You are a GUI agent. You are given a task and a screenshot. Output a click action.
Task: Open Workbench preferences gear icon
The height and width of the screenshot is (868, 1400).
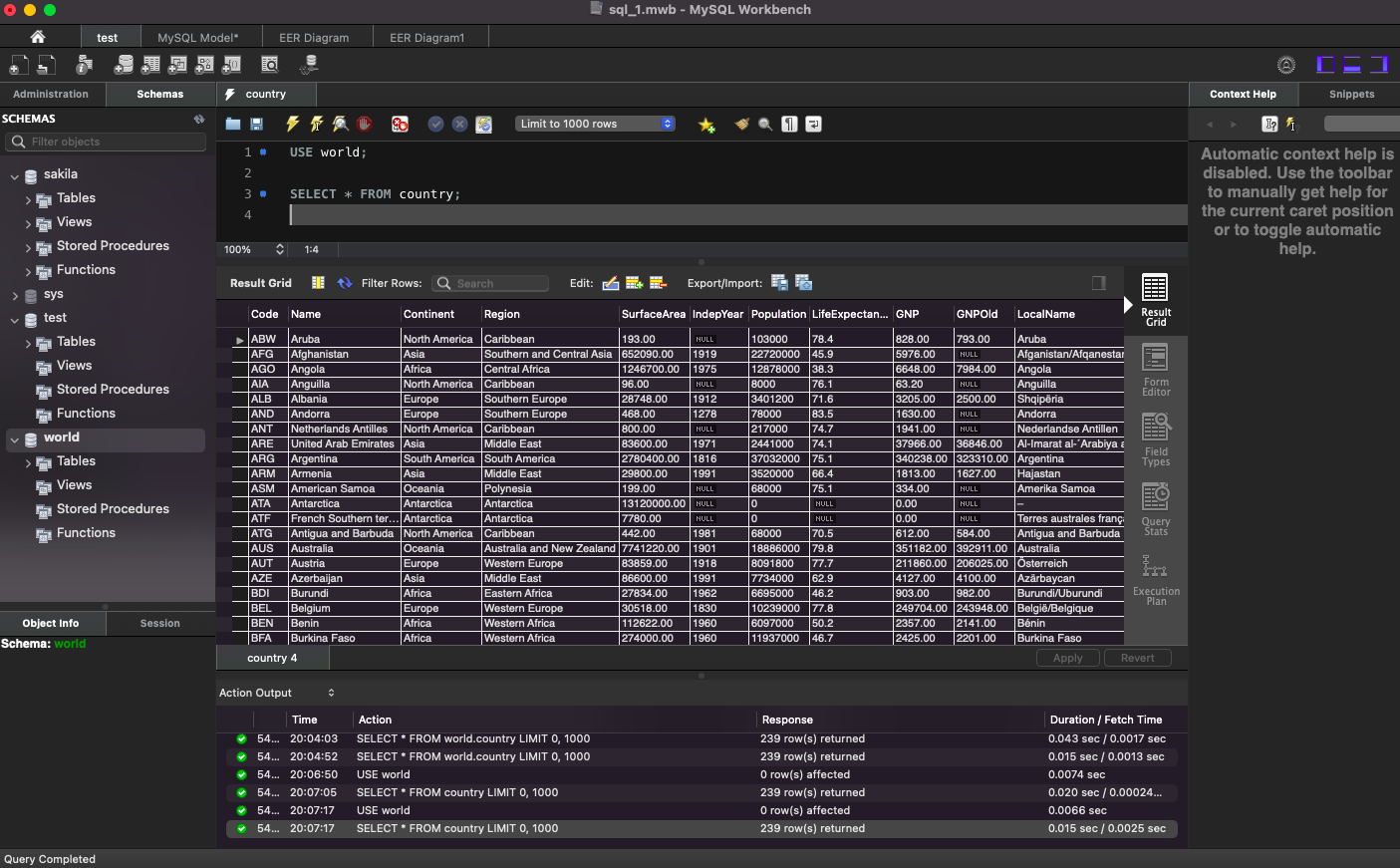1286,65
